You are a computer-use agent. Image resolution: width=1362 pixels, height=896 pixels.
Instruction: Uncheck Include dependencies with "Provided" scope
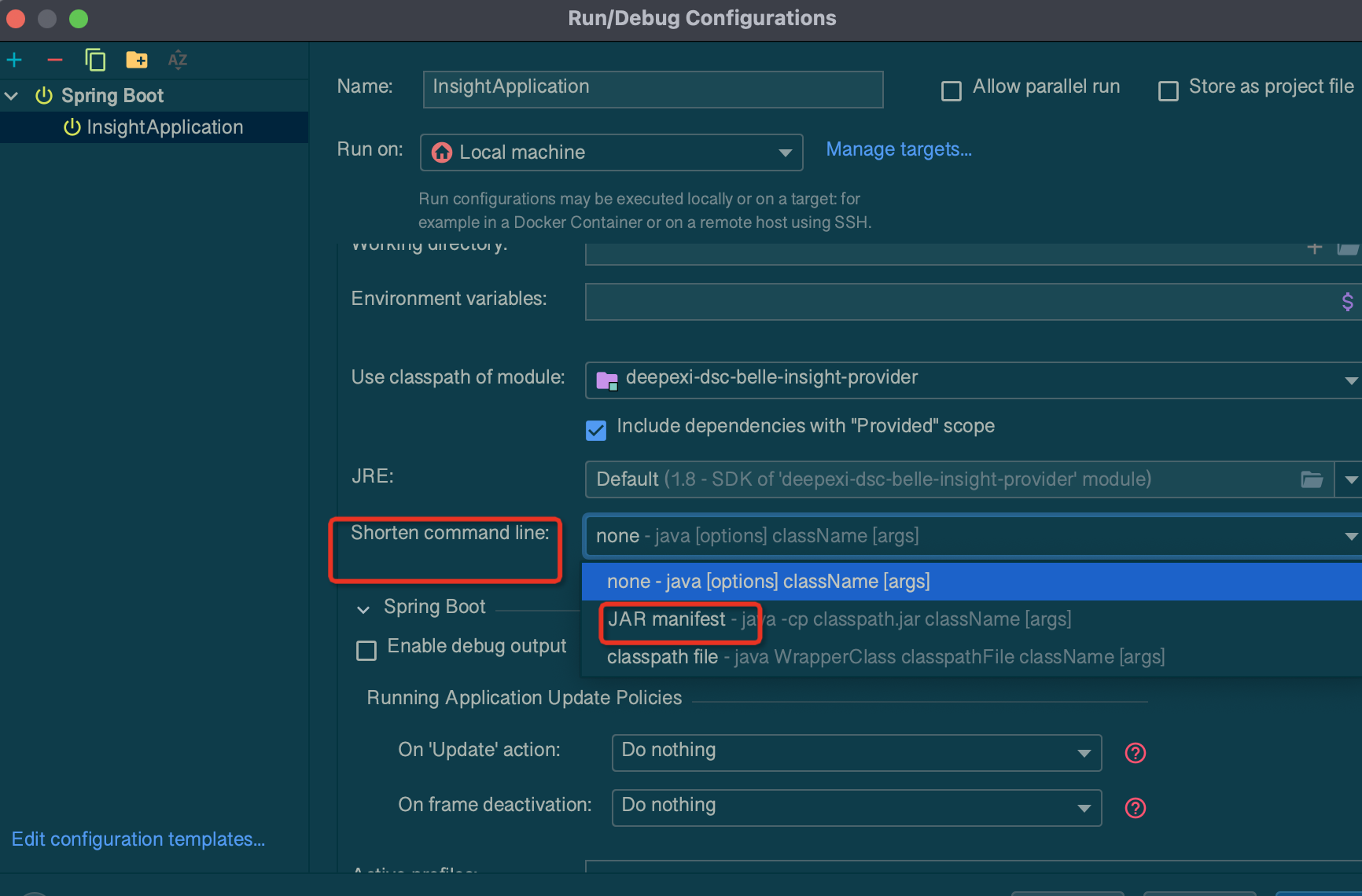pyautogui.click(x=596, y=430)
